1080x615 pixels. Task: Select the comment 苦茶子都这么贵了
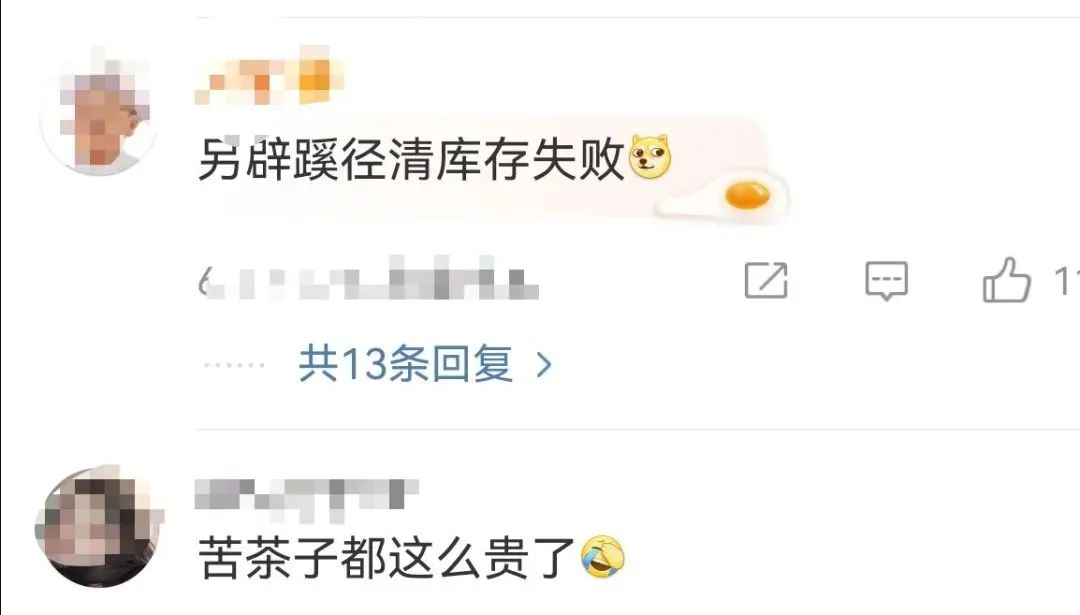387,557
